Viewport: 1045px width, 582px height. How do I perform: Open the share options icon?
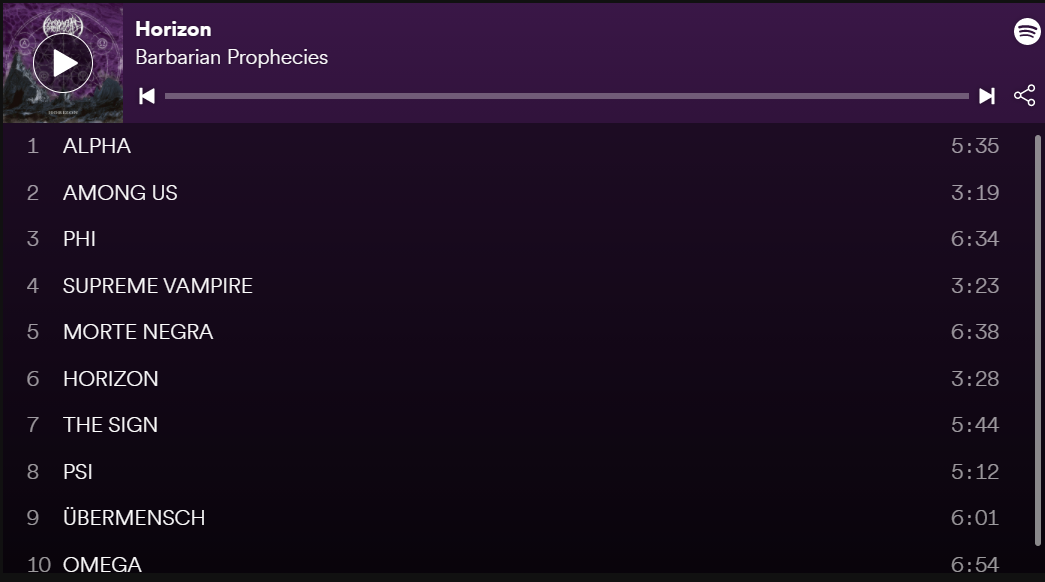click(1024, 96)
